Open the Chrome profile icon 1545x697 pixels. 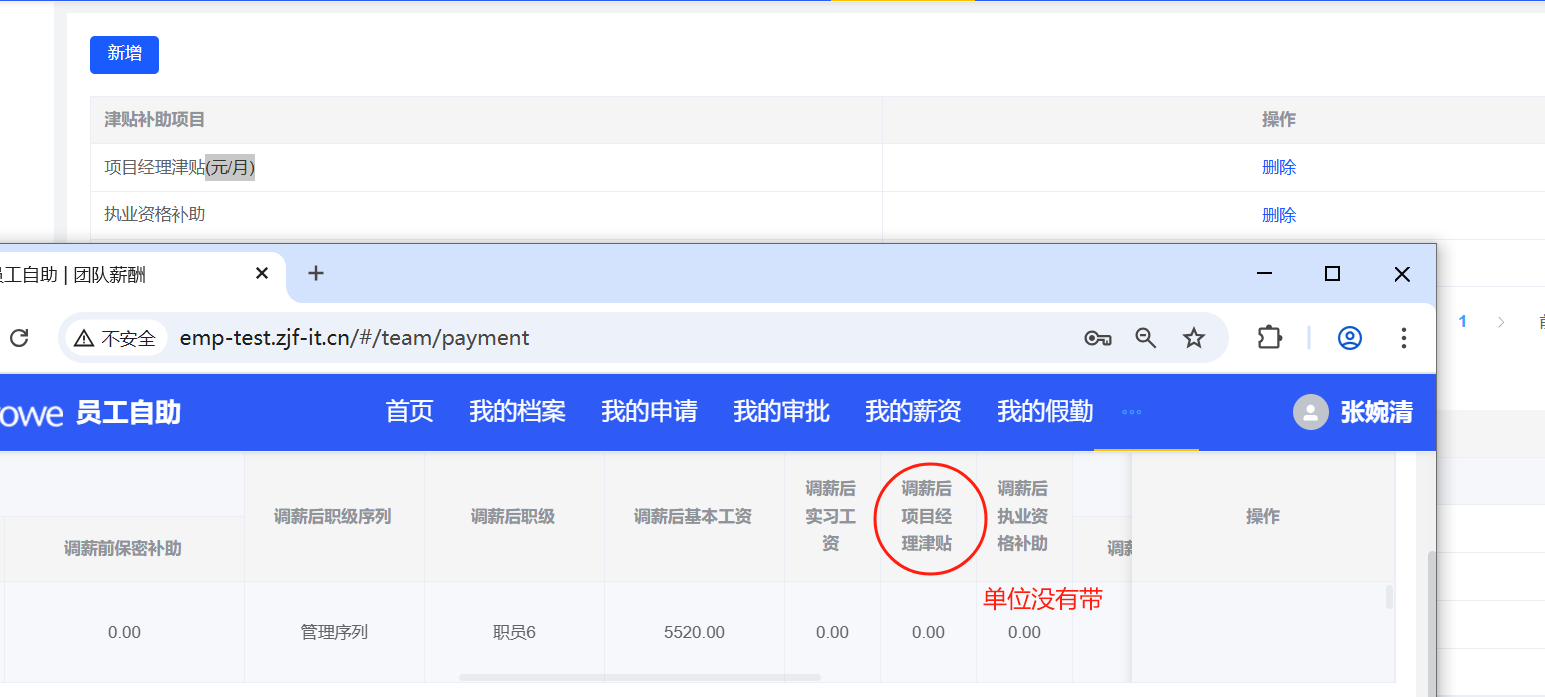click(1350, 338)
